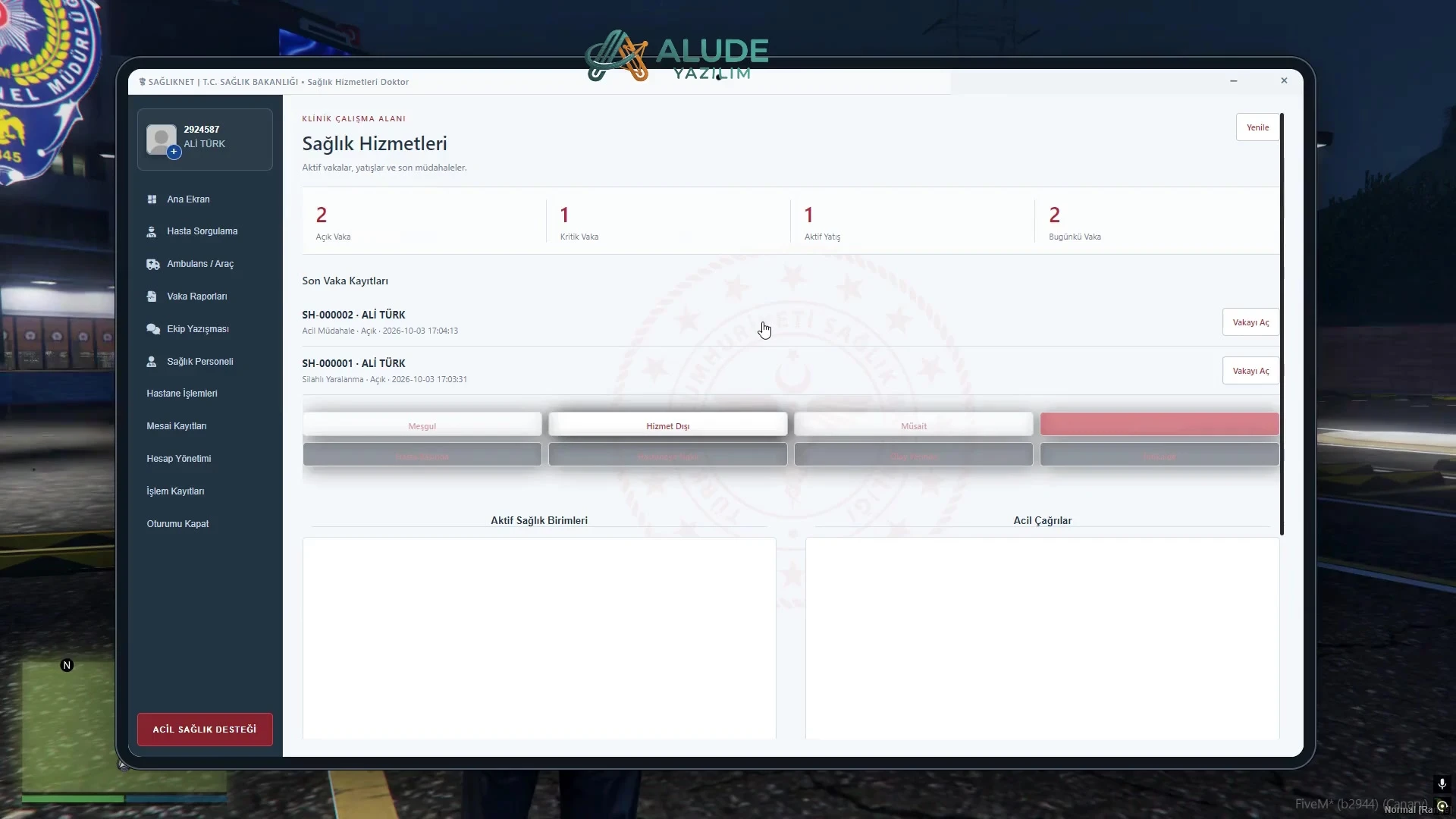Select the Sağlık Personeli person icon
Image resolution: width=1456 pixels, height=819 pixels.
(x=152, y=362)
